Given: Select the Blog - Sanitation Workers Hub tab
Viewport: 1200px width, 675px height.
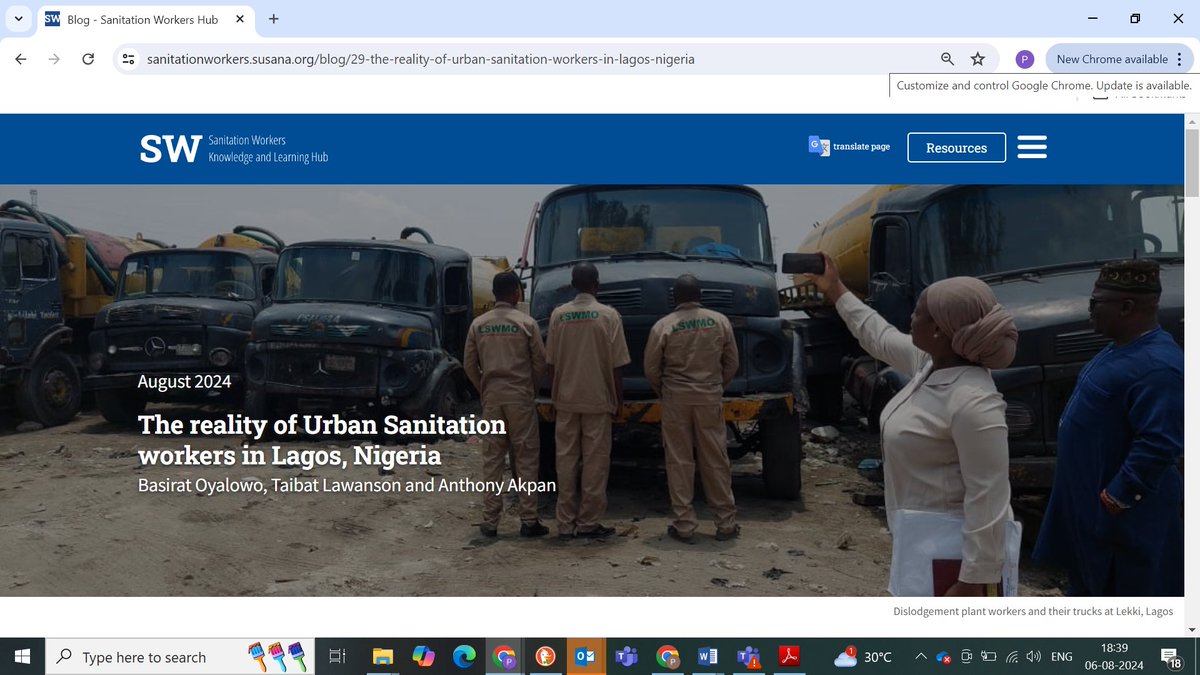Looking at the screenshot, I should pos(140,18).
